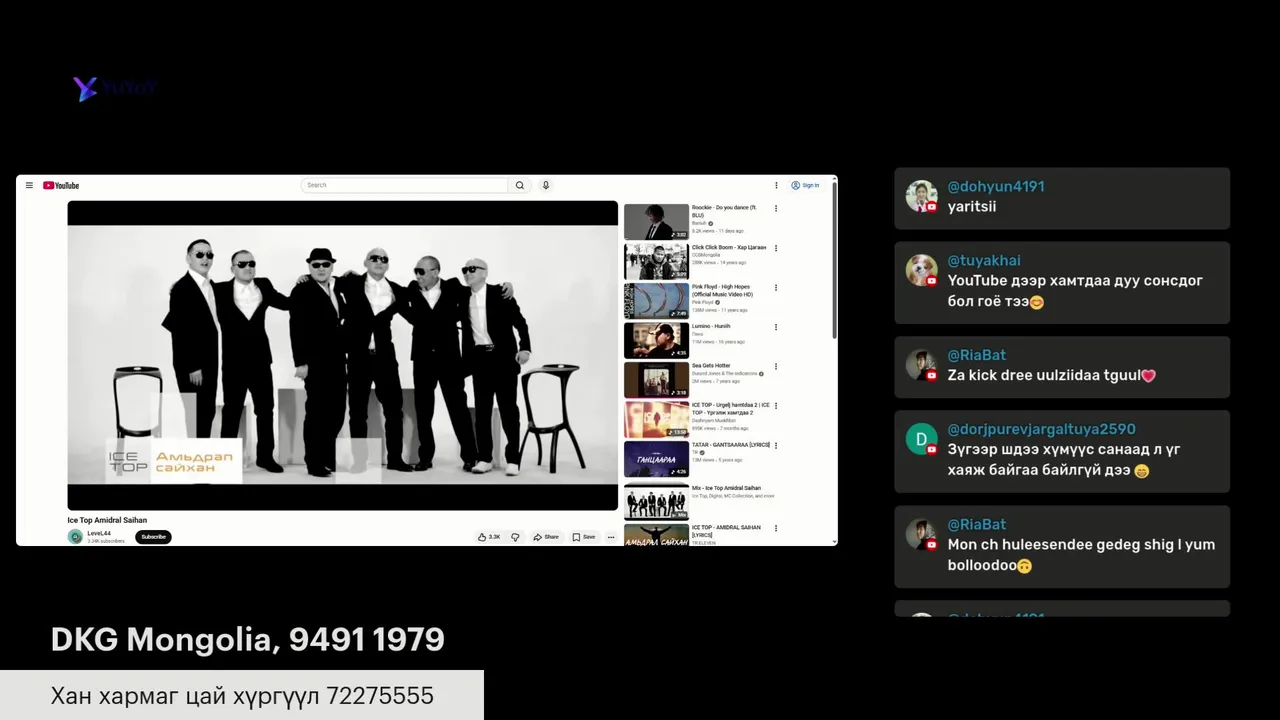Dislike the video with thumbs-down
The width and height of the screenshot is (1280, 720).
pyautogui.click(x=515, y=537)
